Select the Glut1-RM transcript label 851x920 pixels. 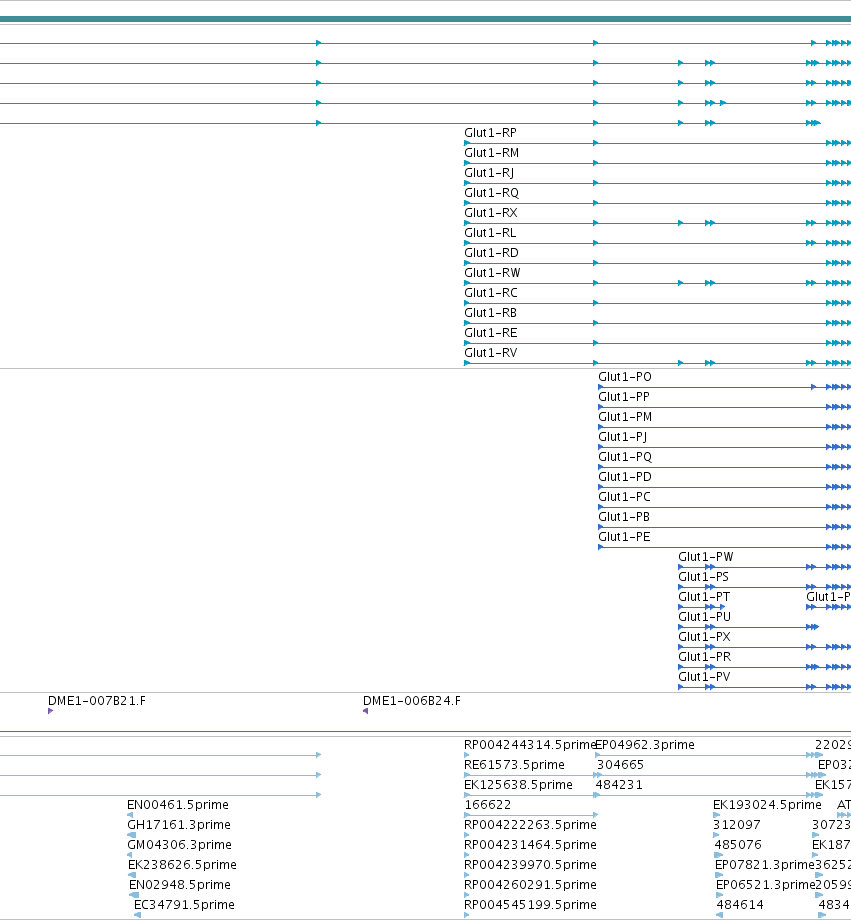point(491,153)
